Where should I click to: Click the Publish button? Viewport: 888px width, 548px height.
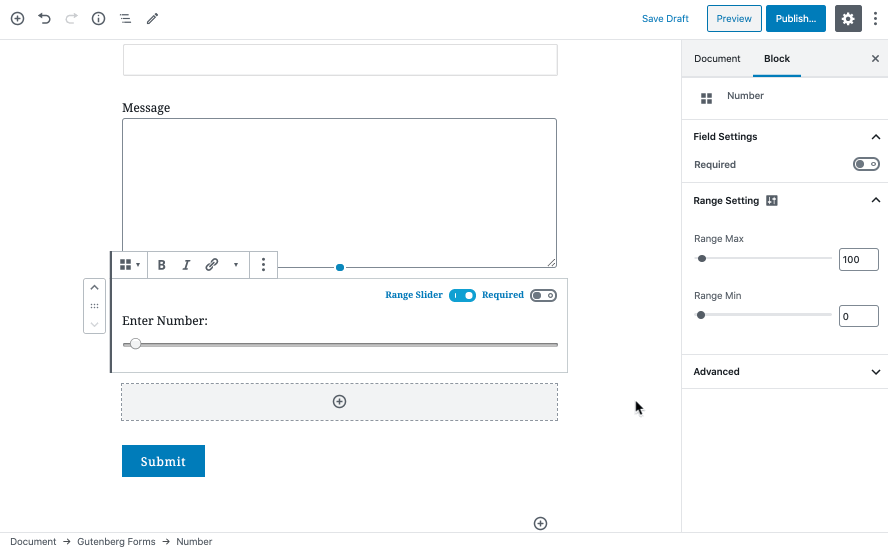[x=795, y=18]
